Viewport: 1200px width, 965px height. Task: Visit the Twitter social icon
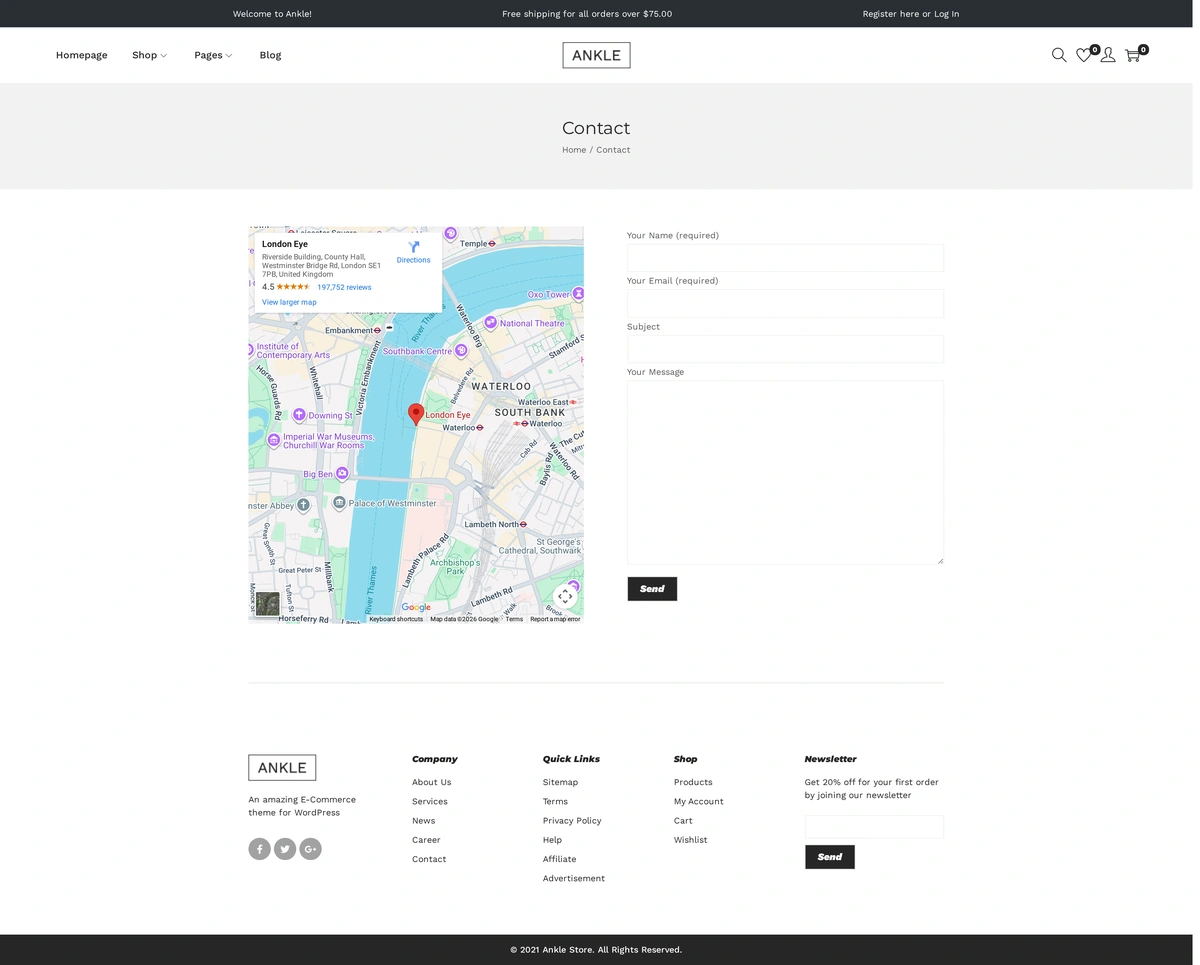tap(285, 849)
